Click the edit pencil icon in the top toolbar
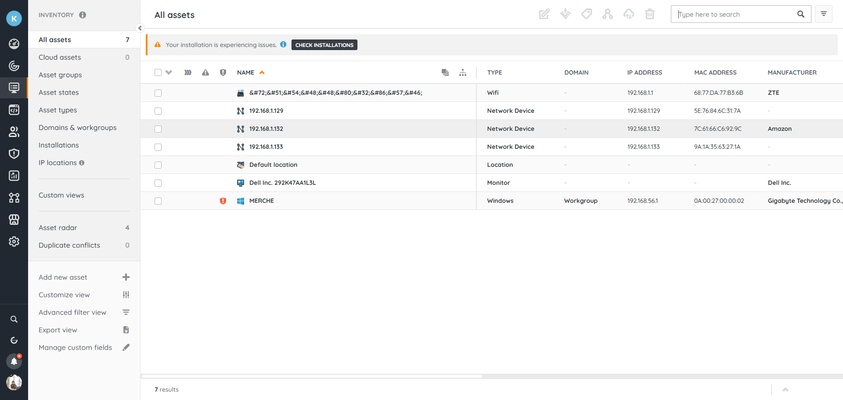This screenshot has height=400, width=843. coord(544,15)
